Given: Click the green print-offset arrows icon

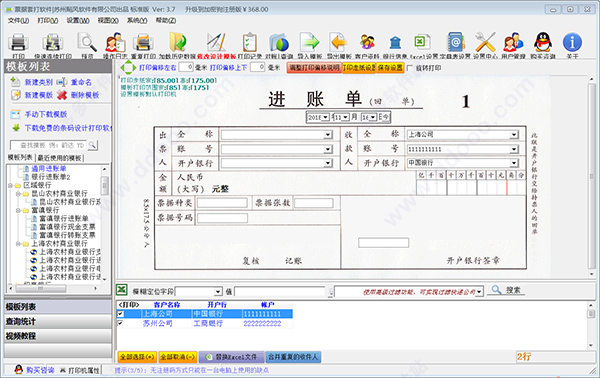Looking at the screenshot, I should tap(128, 68).
